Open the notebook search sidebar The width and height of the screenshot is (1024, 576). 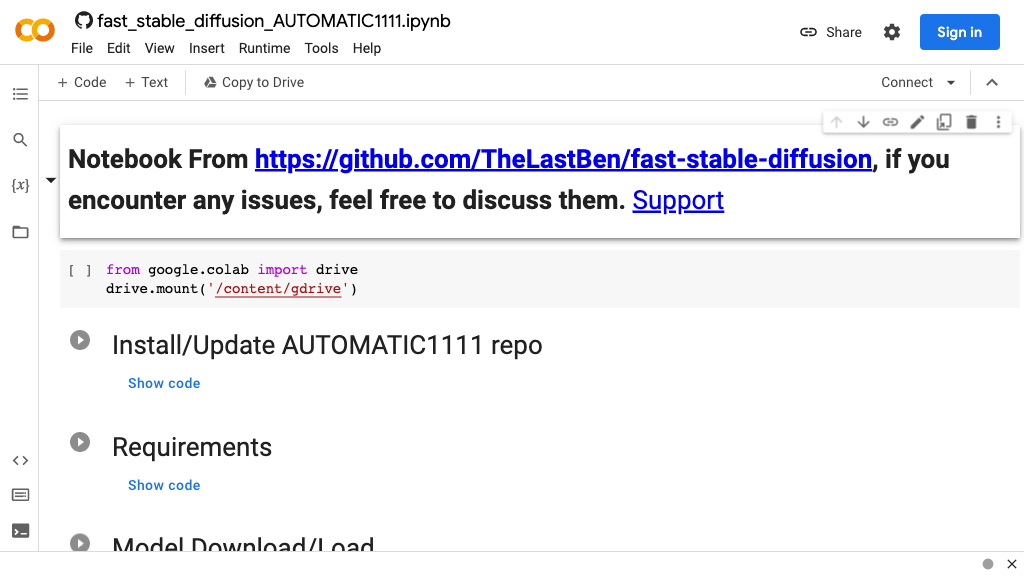pos(20,140)
